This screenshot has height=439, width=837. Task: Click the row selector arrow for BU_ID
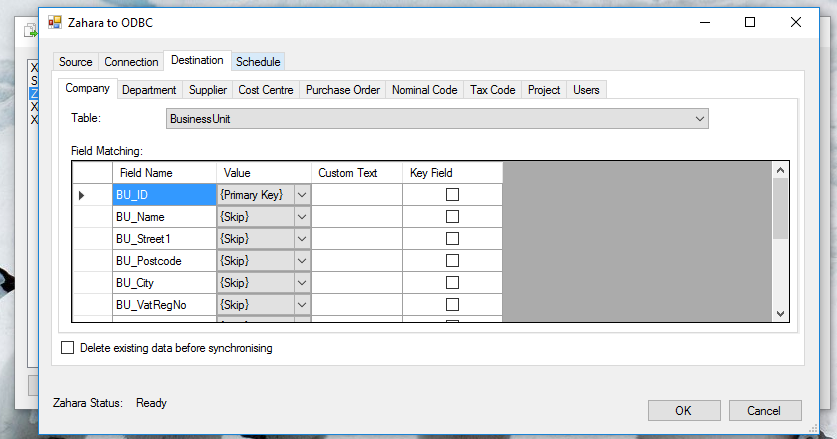coord(82,195)
